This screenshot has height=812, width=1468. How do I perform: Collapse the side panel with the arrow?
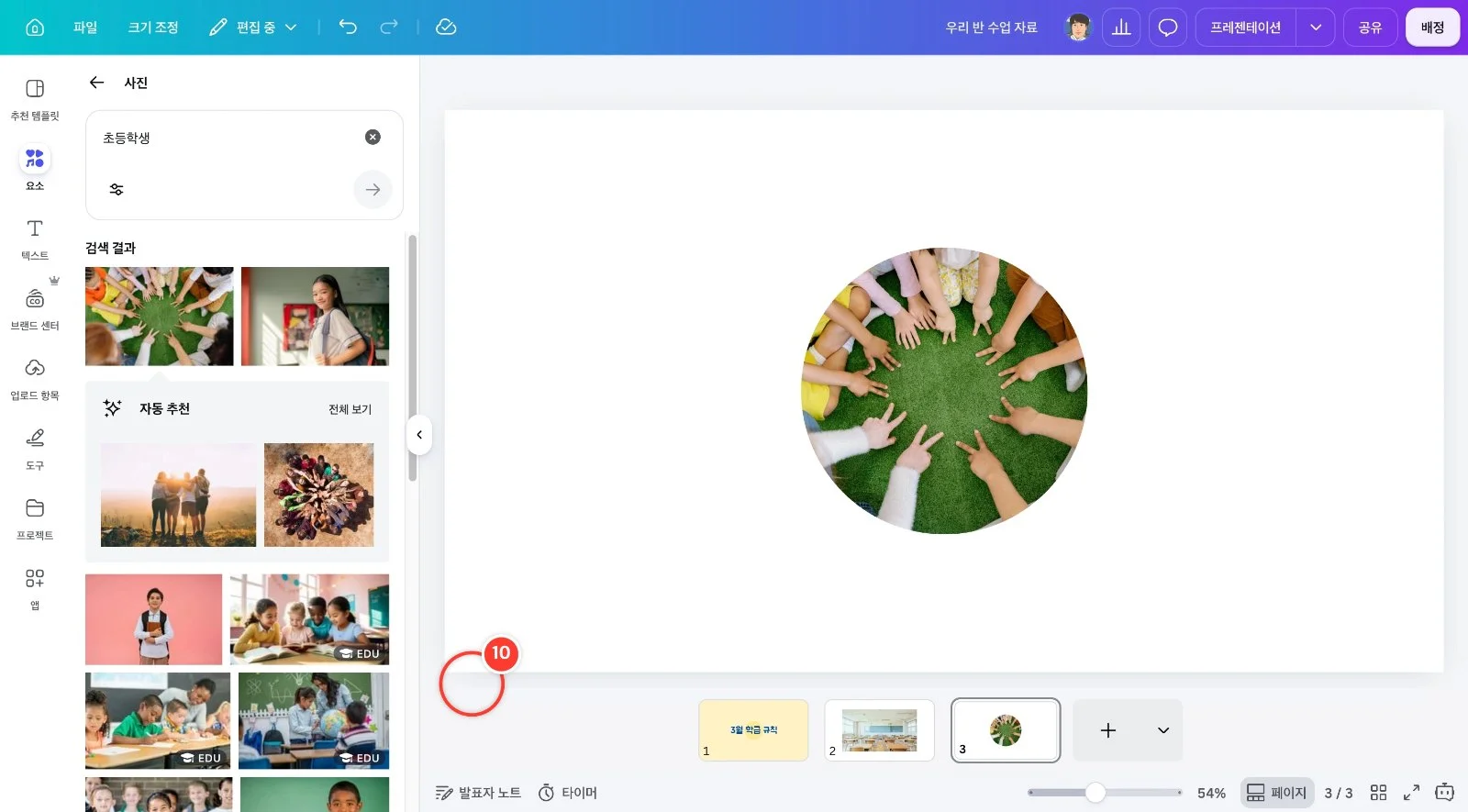[419, 435]
